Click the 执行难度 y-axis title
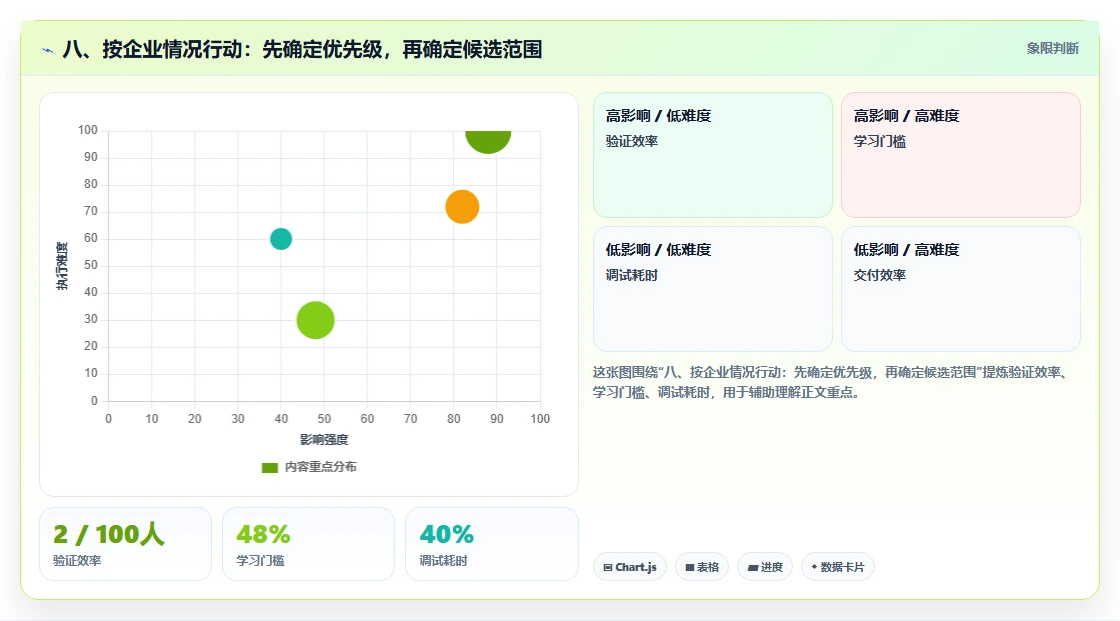 (62, 266)
